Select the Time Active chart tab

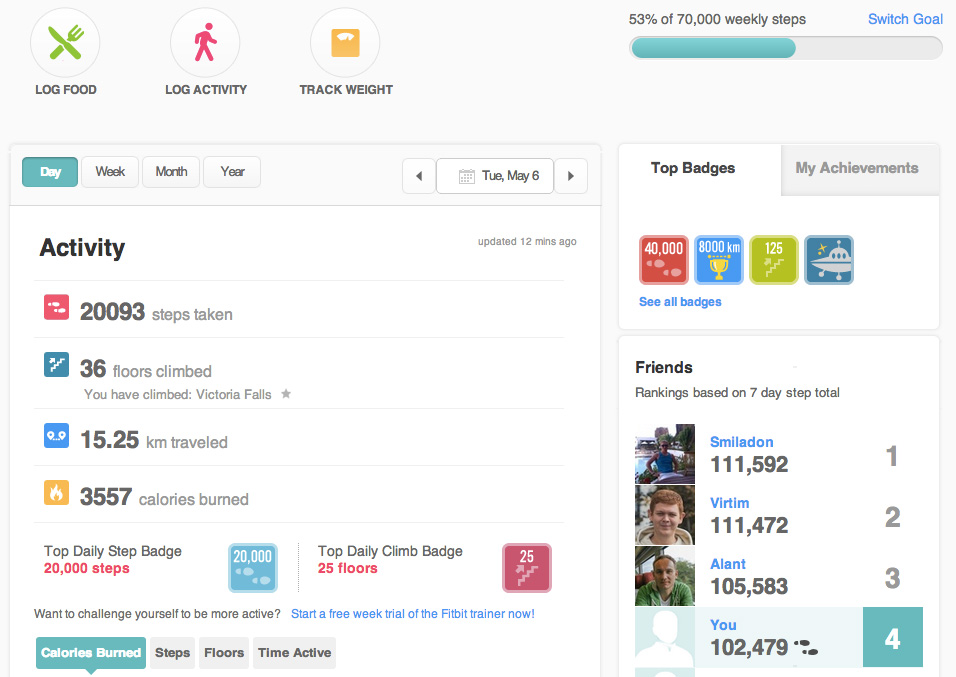coord(294,653)
